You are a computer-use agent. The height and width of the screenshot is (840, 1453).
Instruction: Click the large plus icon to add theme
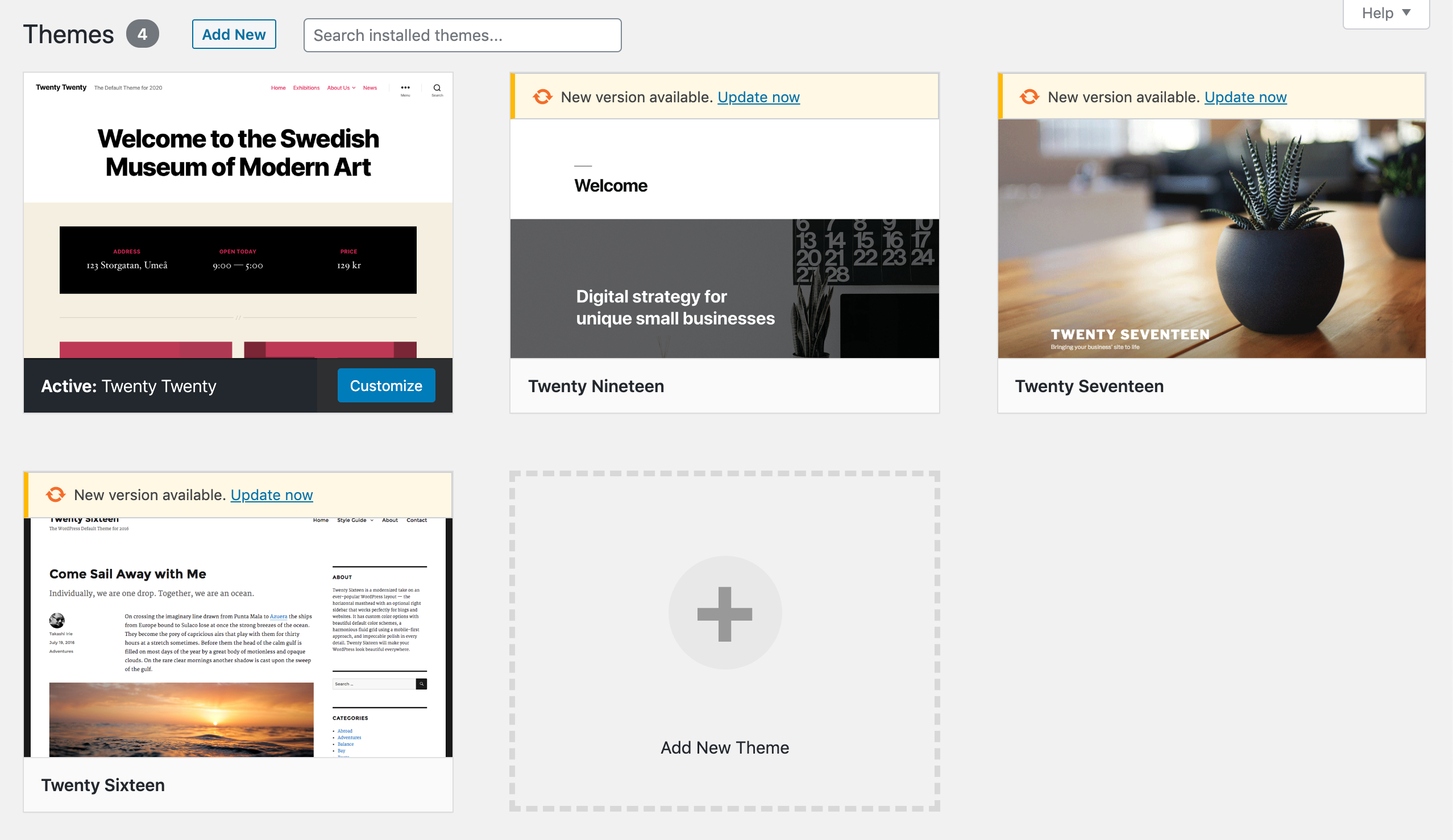coord(725,613)
